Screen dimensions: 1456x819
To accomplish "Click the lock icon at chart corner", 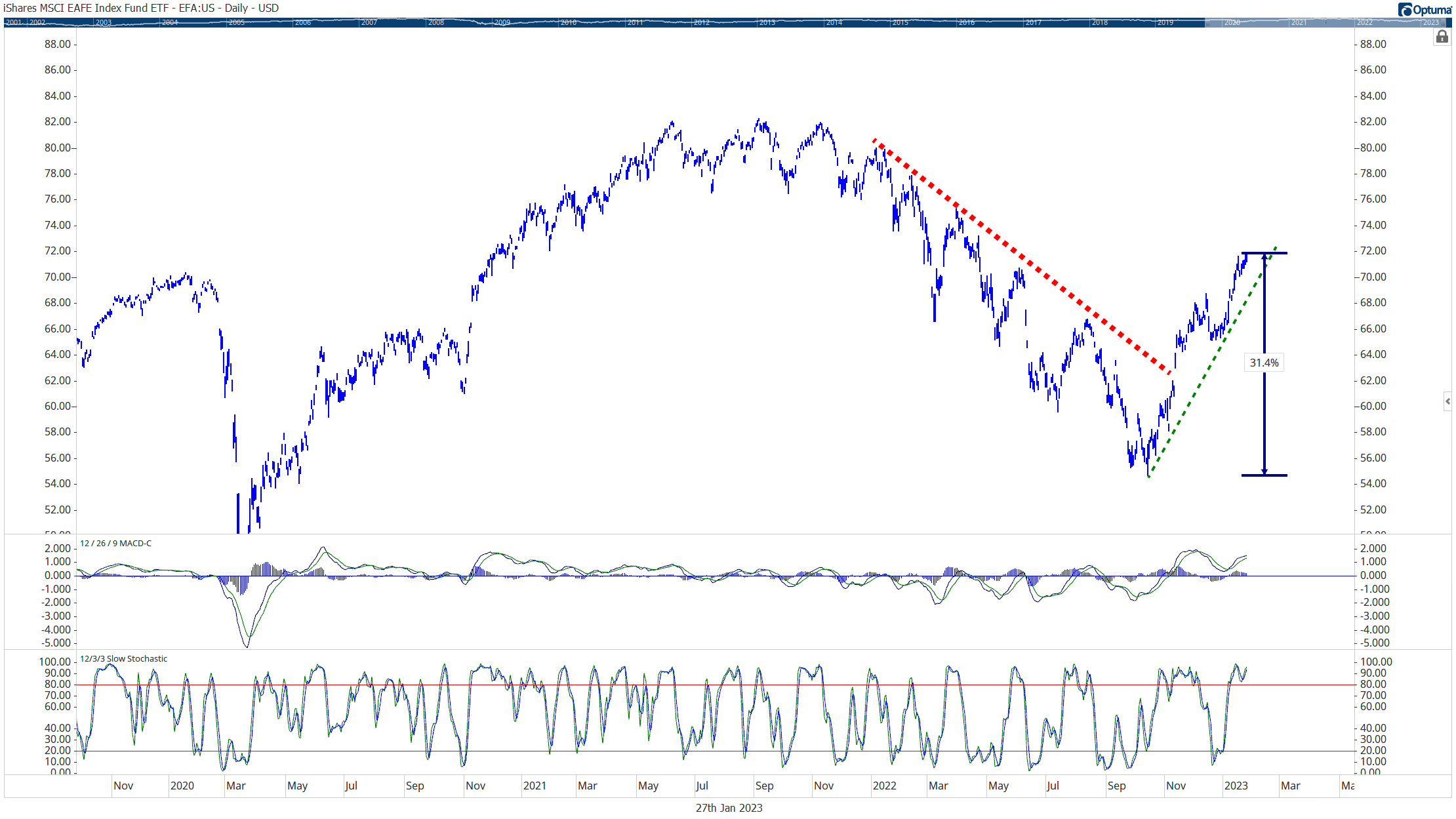I will pyautogui.click(x=1442, y=37).
